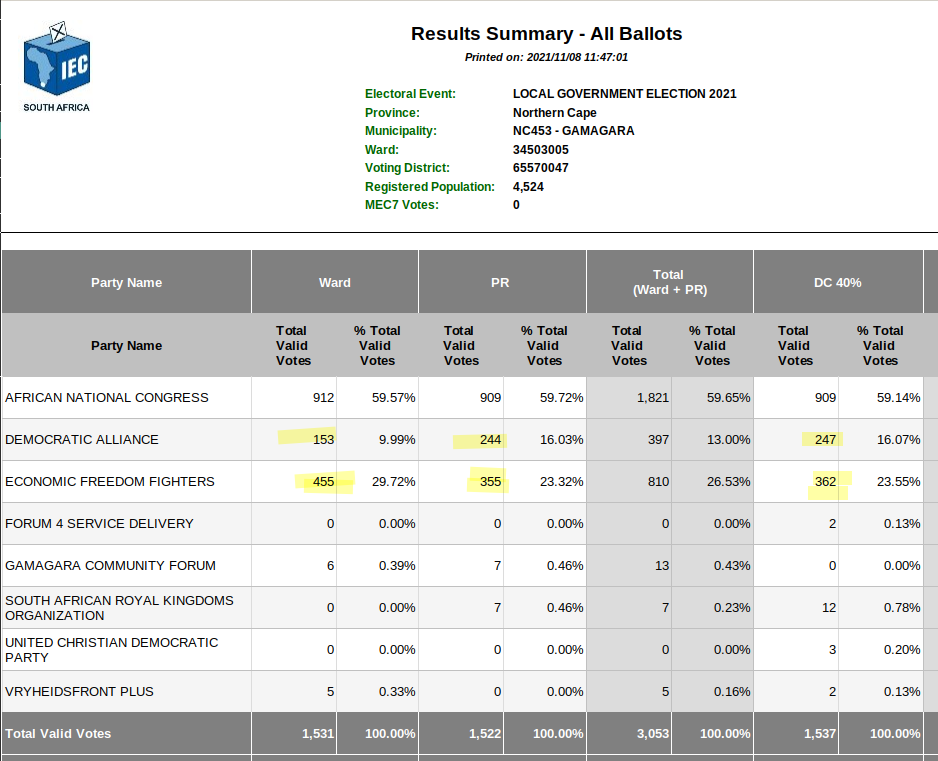Click highlighted DA DC 40% votes 247
The width and height of the screenshot is (938, 761).
tap(825, 439)
